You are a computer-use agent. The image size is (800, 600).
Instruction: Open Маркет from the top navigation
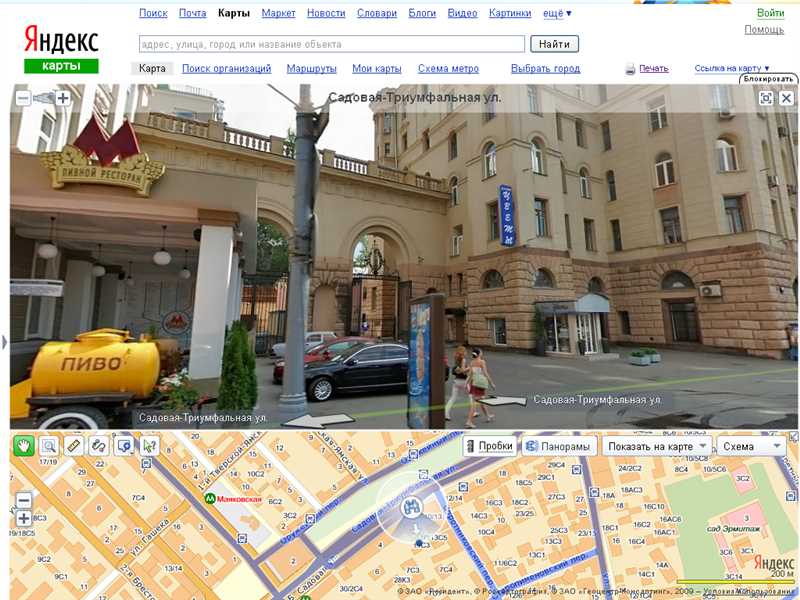click(278, 13)
